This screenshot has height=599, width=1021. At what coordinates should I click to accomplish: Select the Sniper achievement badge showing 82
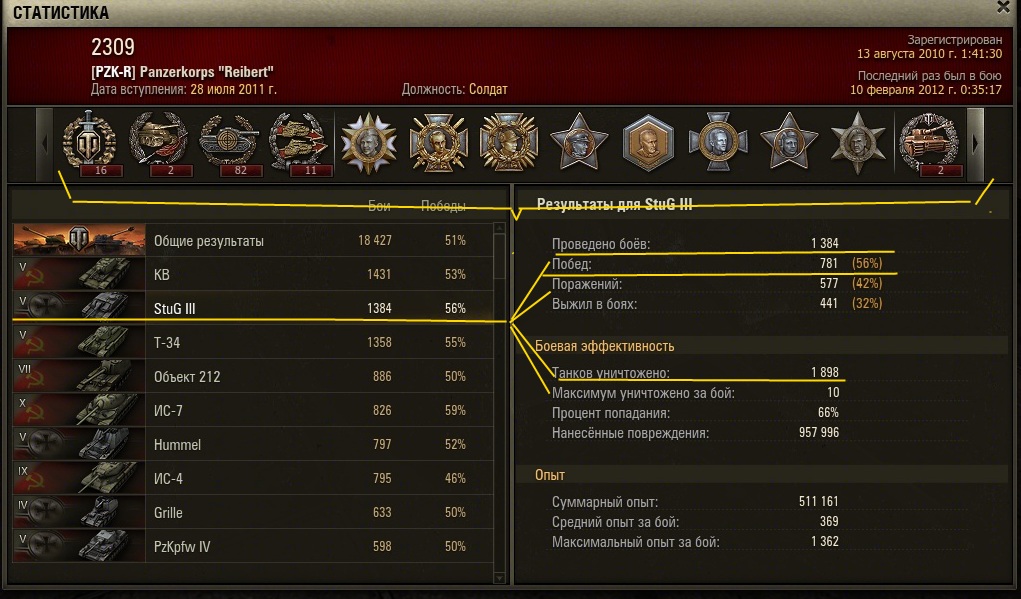click(x=229, y=143)
